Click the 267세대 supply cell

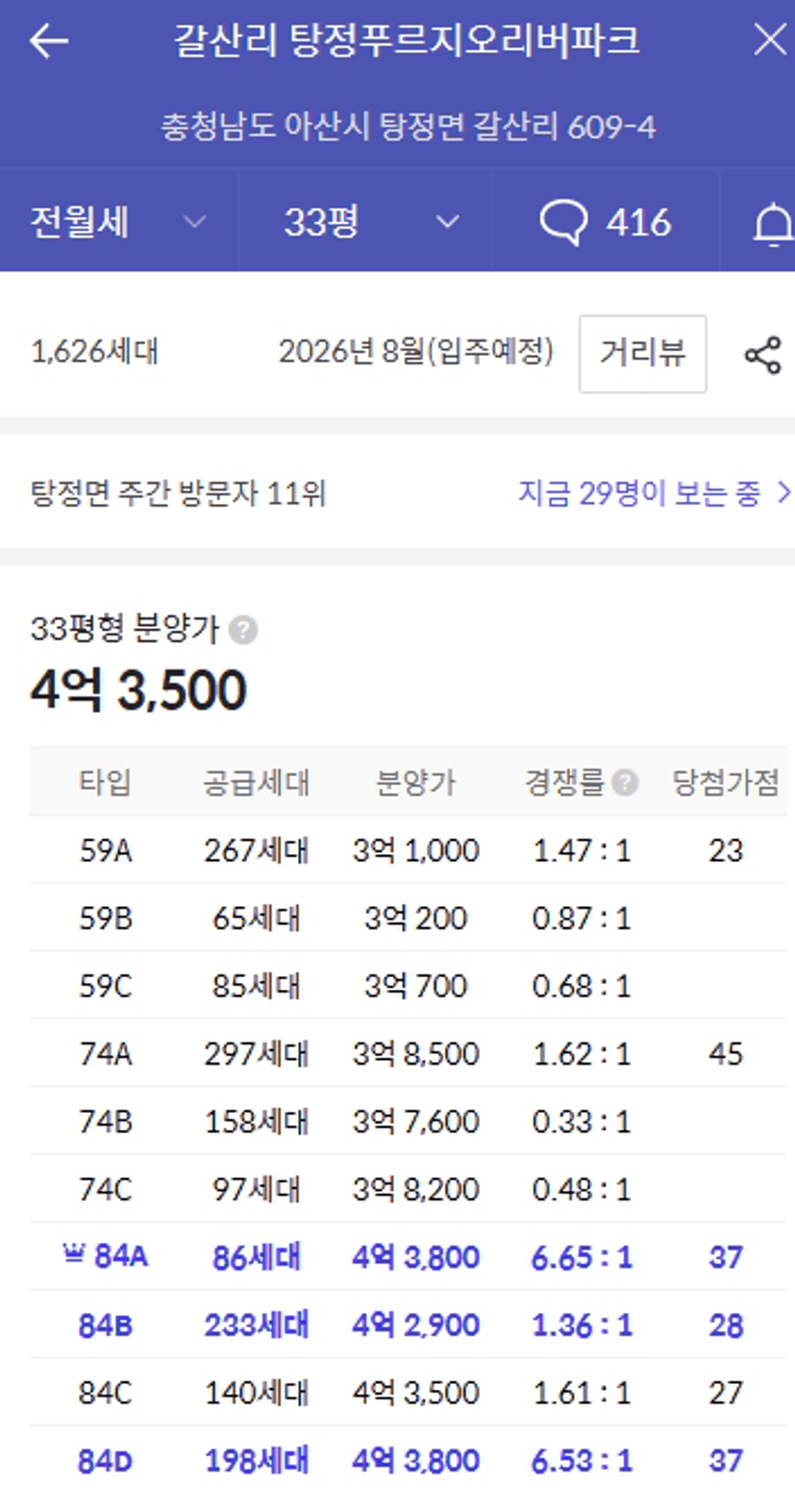[x=256, y=850]
